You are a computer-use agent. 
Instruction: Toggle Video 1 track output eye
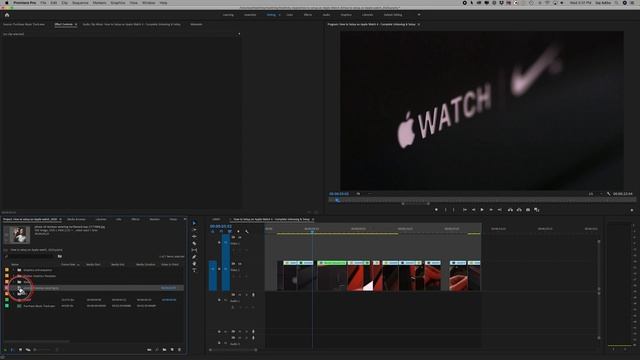(240, 264)
